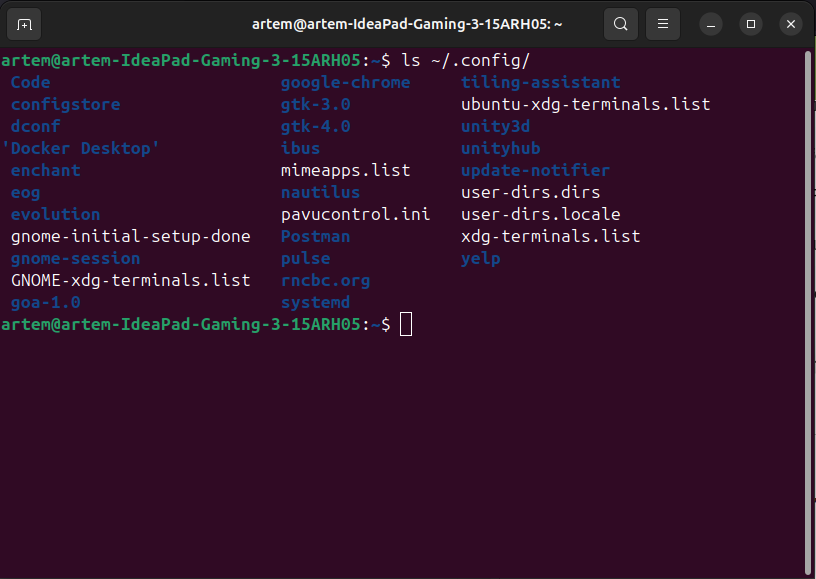Close the terminal window
Image resolution: width=816 pixels, height=579 pixels.
(790, 23)
